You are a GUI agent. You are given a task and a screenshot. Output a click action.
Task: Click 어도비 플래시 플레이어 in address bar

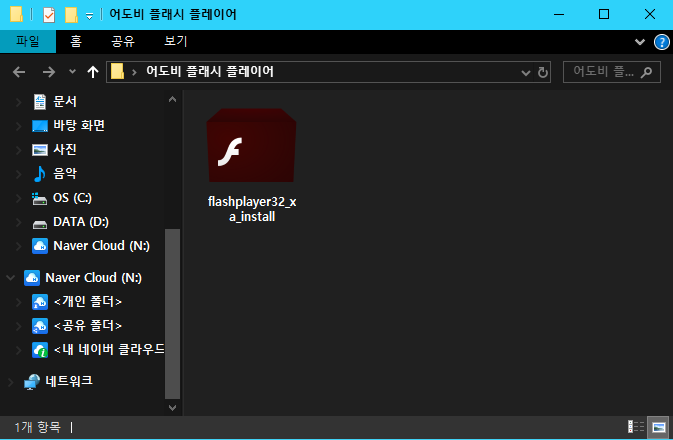click(x=210, y=71)
